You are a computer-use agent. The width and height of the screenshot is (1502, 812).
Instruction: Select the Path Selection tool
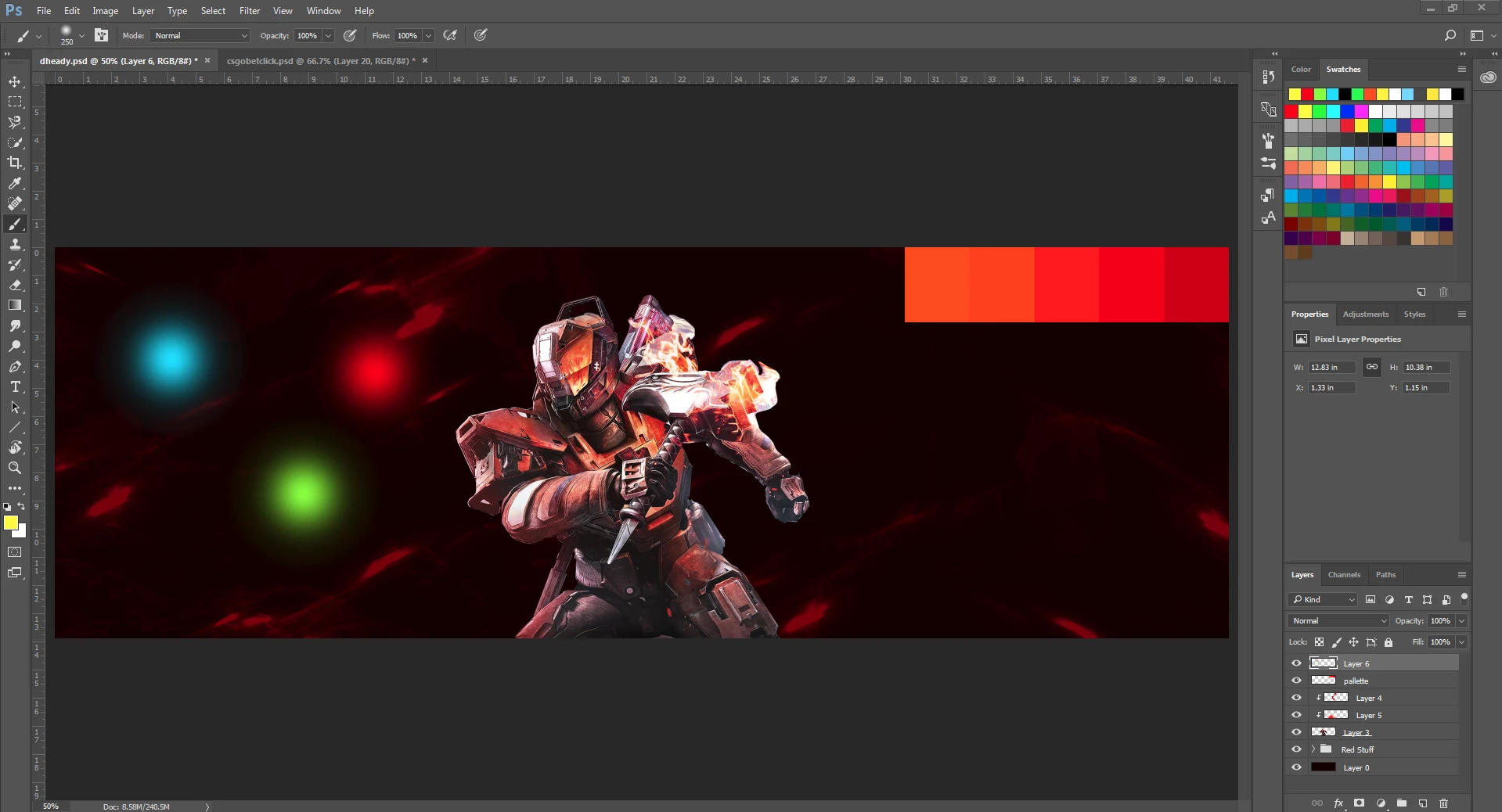[15, 407]
